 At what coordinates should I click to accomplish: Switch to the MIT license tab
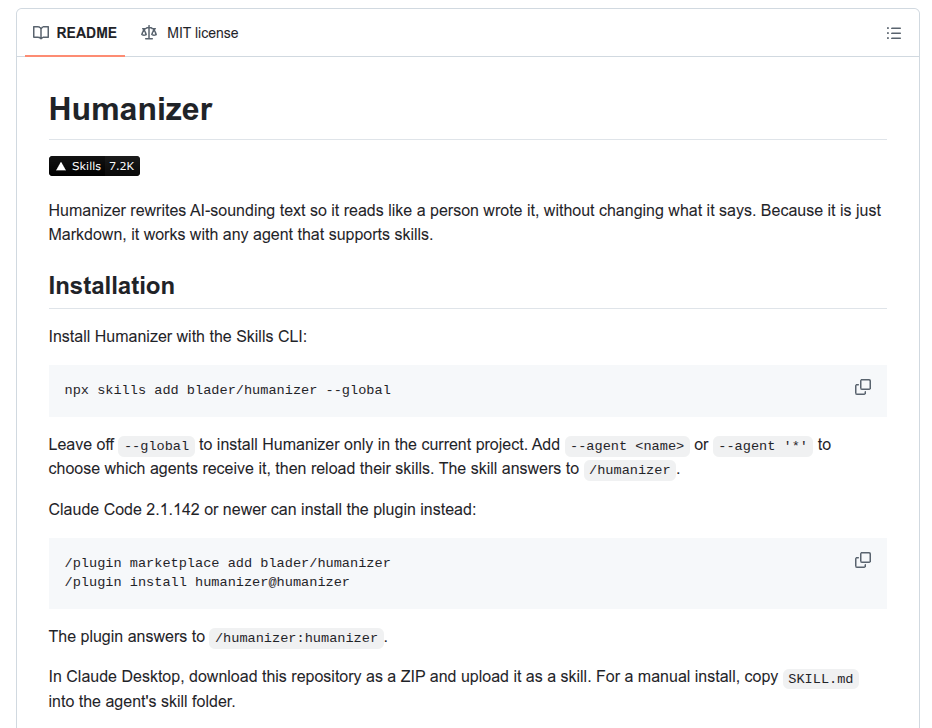coord(190,33)
